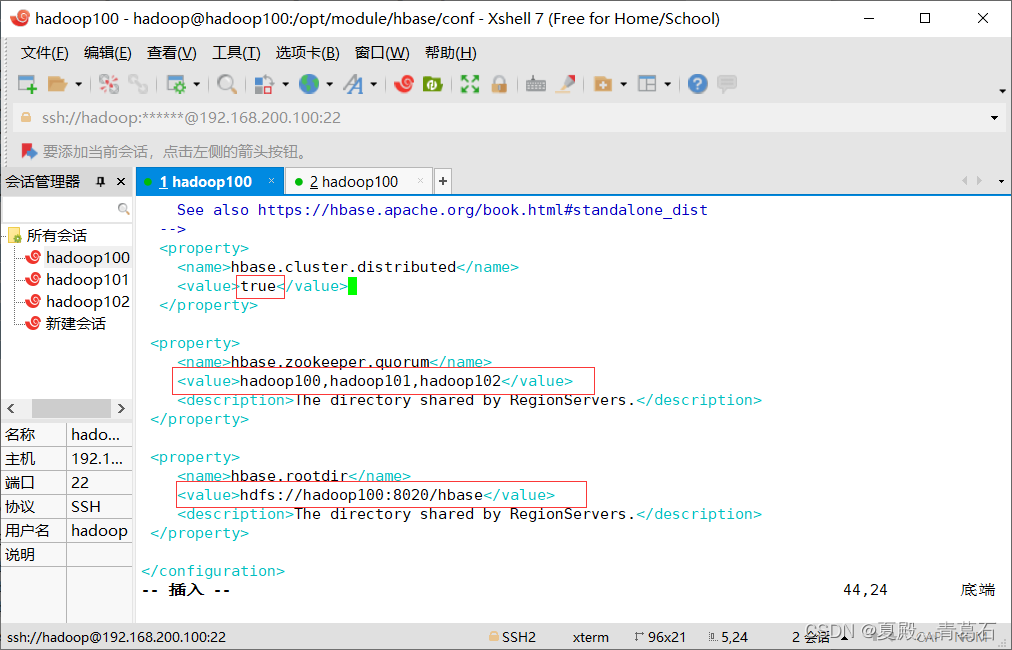Click the Font toolbar icon
1012x650 pixels.
[x=353, y=84]
